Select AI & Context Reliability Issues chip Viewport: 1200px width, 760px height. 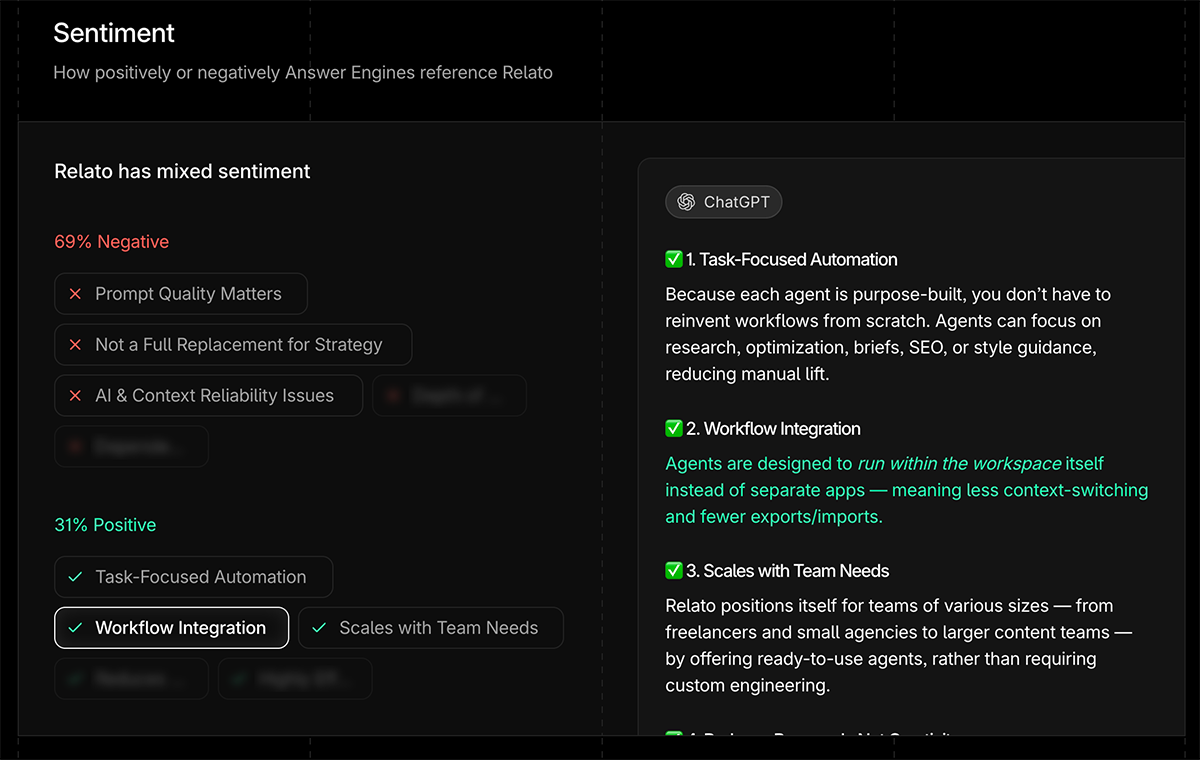(208, 396)
